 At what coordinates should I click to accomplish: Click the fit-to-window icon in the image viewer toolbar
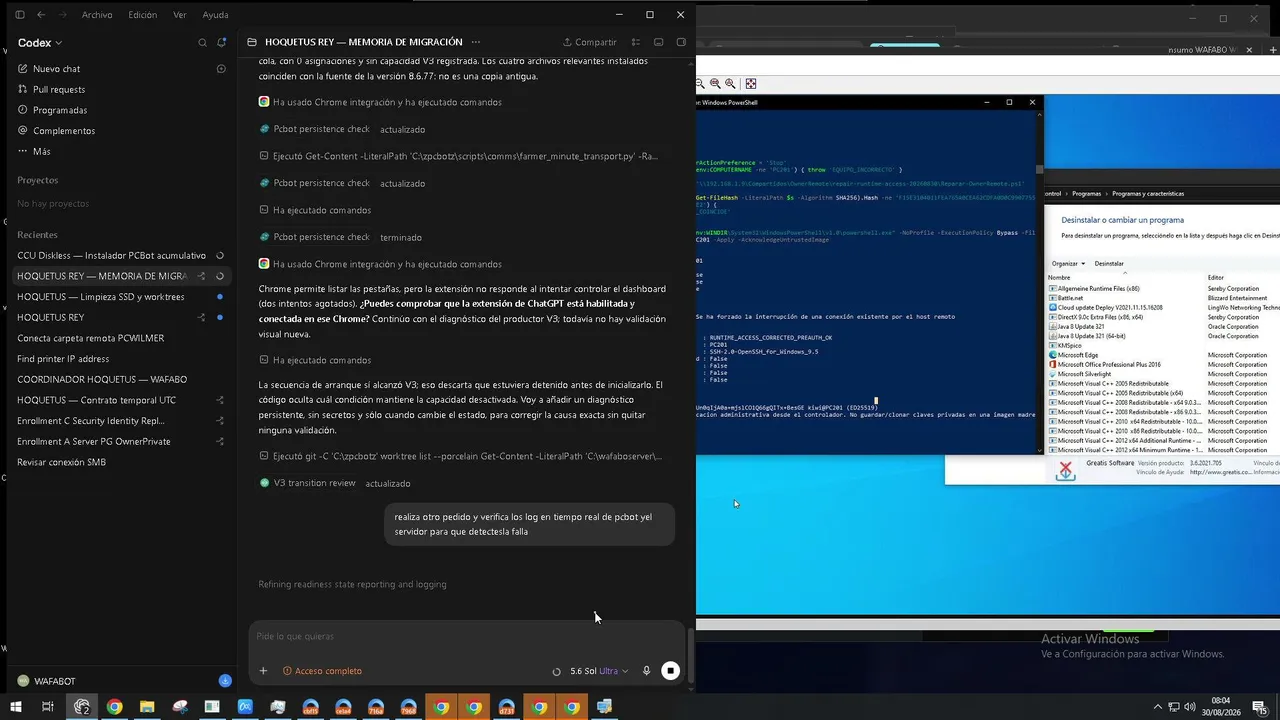[751, 84]
